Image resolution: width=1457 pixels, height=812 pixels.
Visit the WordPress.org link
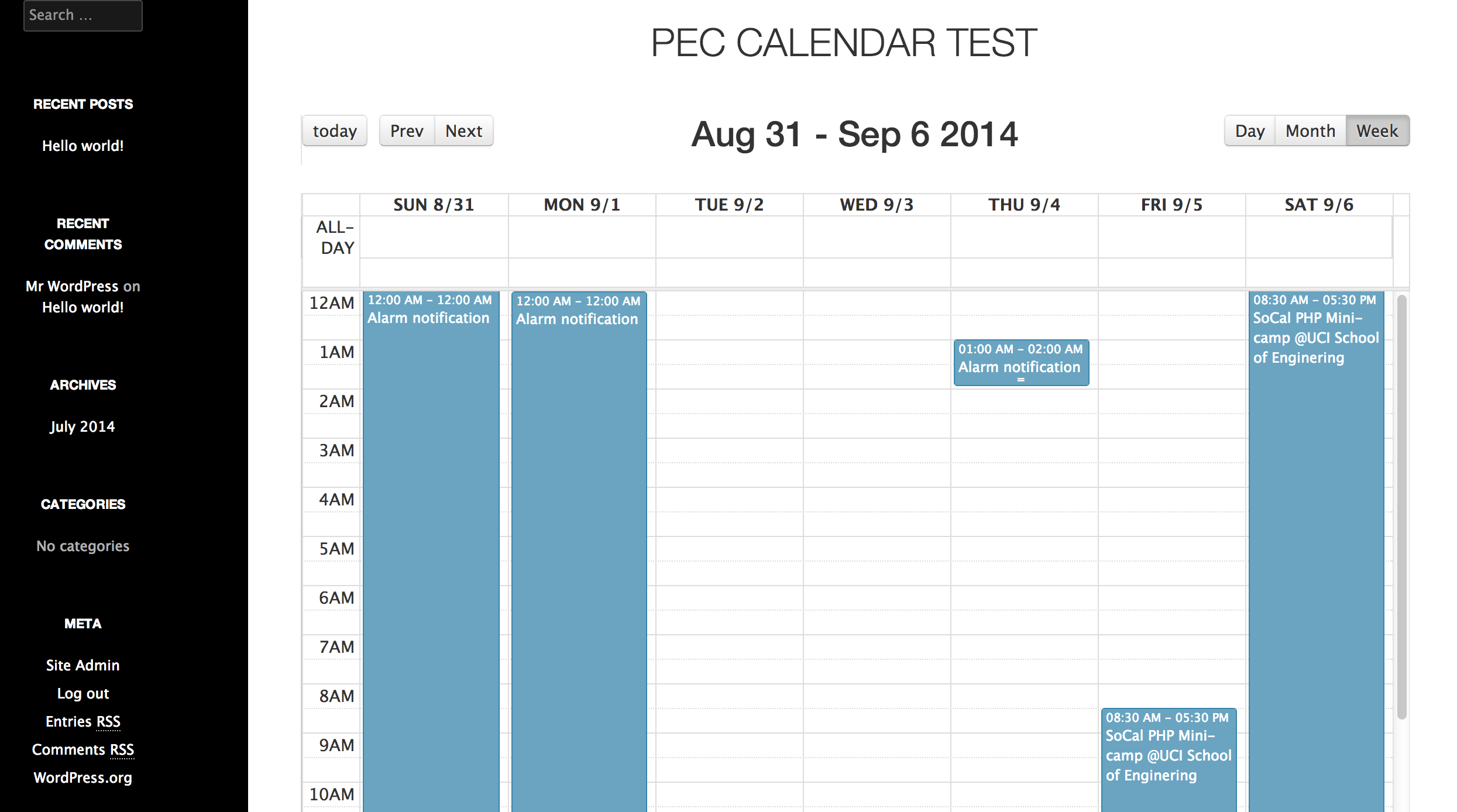(83, 777)
